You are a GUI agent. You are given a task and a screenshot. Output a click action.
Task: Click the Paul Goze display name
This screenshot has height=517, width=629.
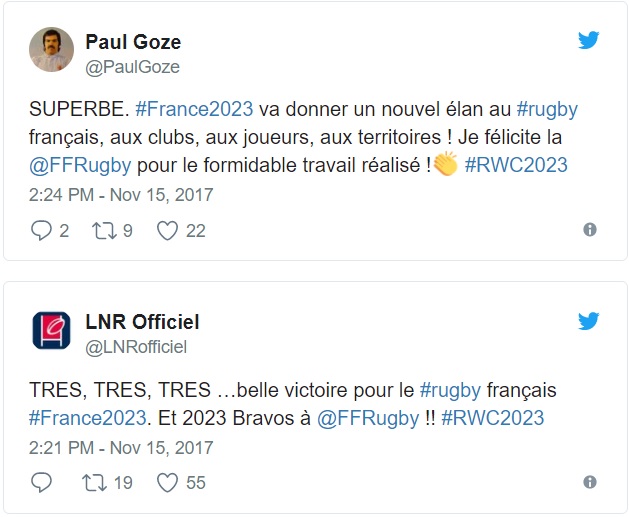tap(133, 41)
